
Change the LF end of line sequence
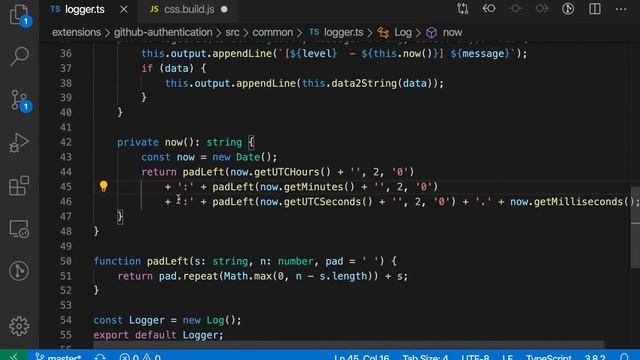coord(507,356)
